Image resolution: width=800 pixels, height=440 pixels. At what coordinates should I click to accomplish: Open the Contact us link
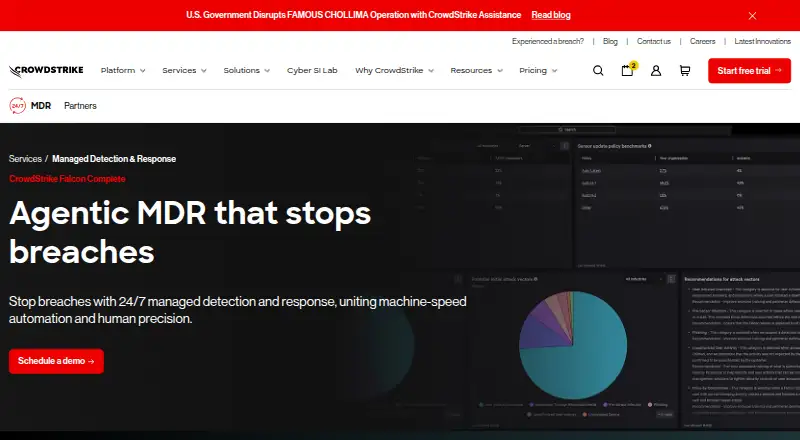pos(654,41)
